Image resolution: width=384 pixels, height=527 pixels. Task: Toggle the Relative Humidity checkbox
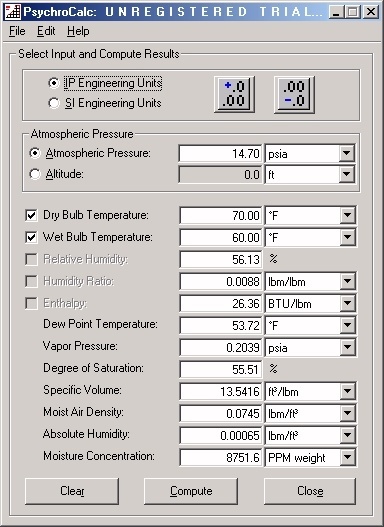31,259
